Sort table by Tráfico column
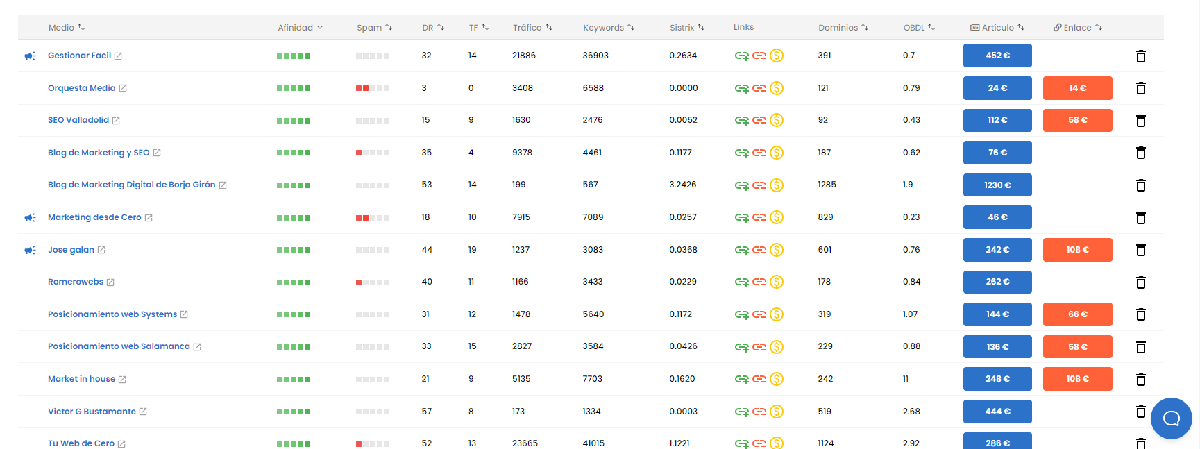 pyautogui.click(x=533, y=27)
